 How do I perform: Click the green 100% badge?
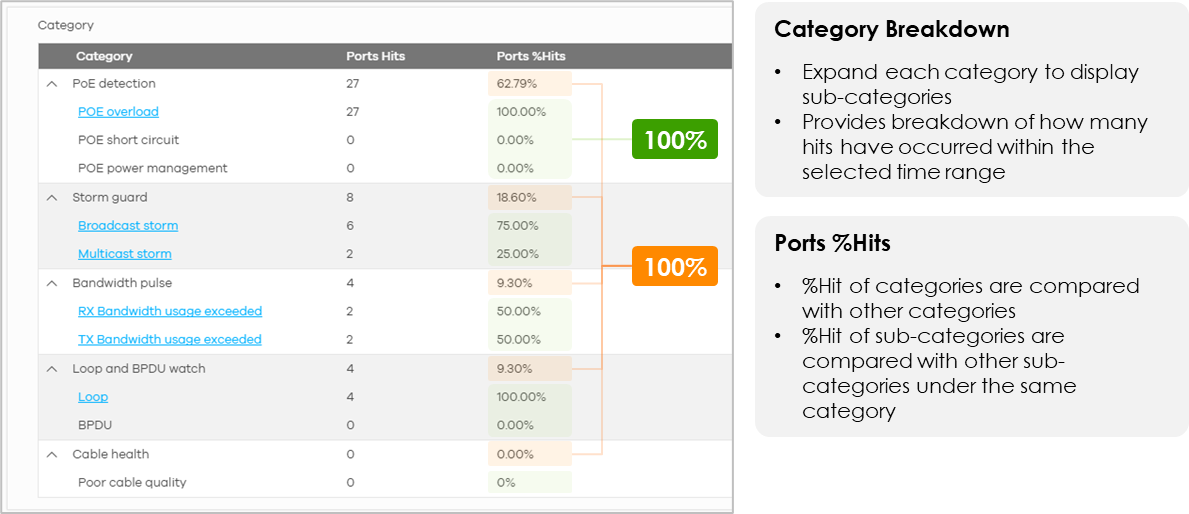coord(675,139)
